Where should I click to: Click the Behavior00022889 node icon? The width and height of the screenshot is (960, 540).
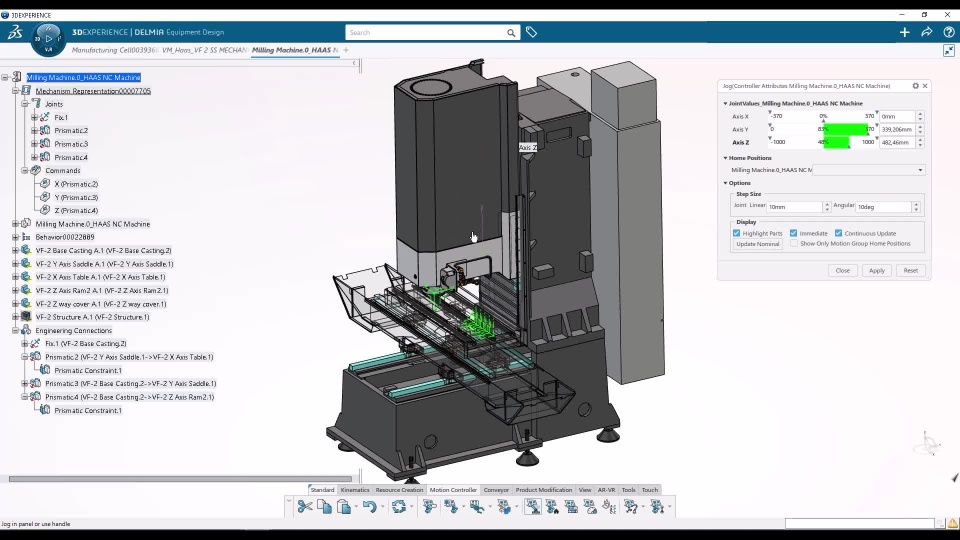(x=26, y=237)
